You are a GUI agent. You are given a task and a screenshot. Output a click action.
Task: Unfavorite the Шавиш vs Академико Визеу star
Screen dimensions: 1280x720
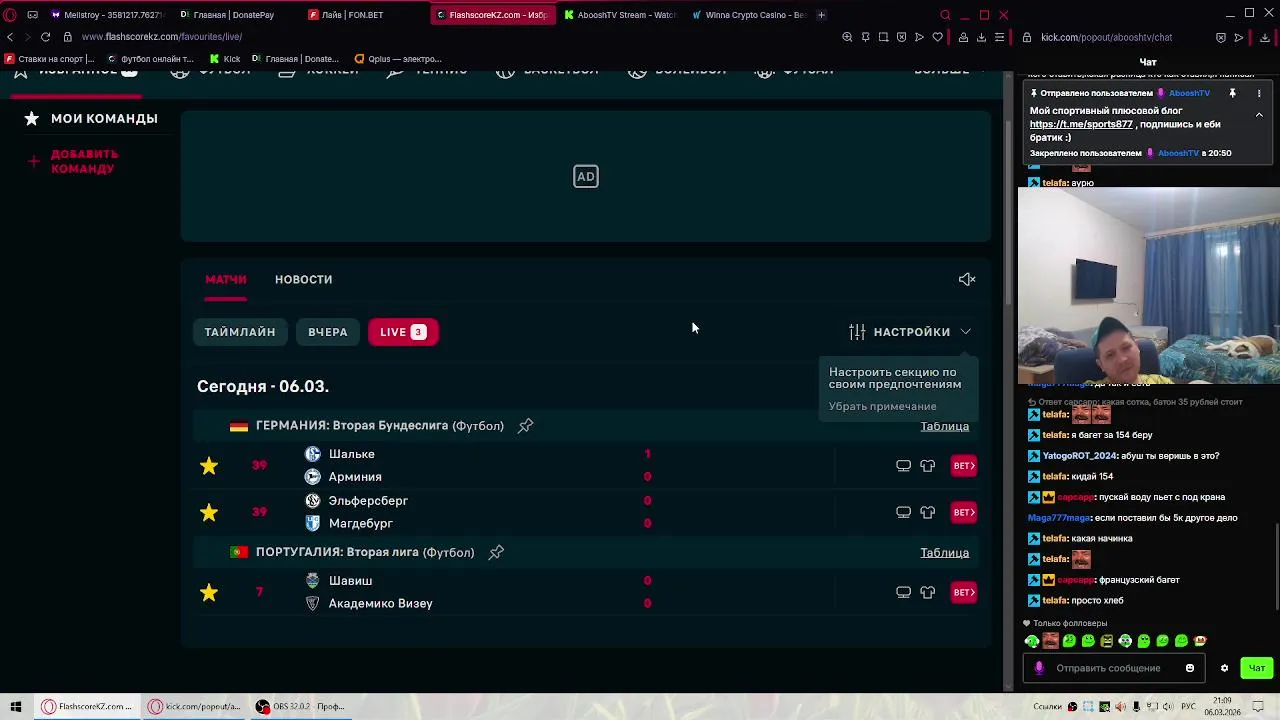pos(209,592)
